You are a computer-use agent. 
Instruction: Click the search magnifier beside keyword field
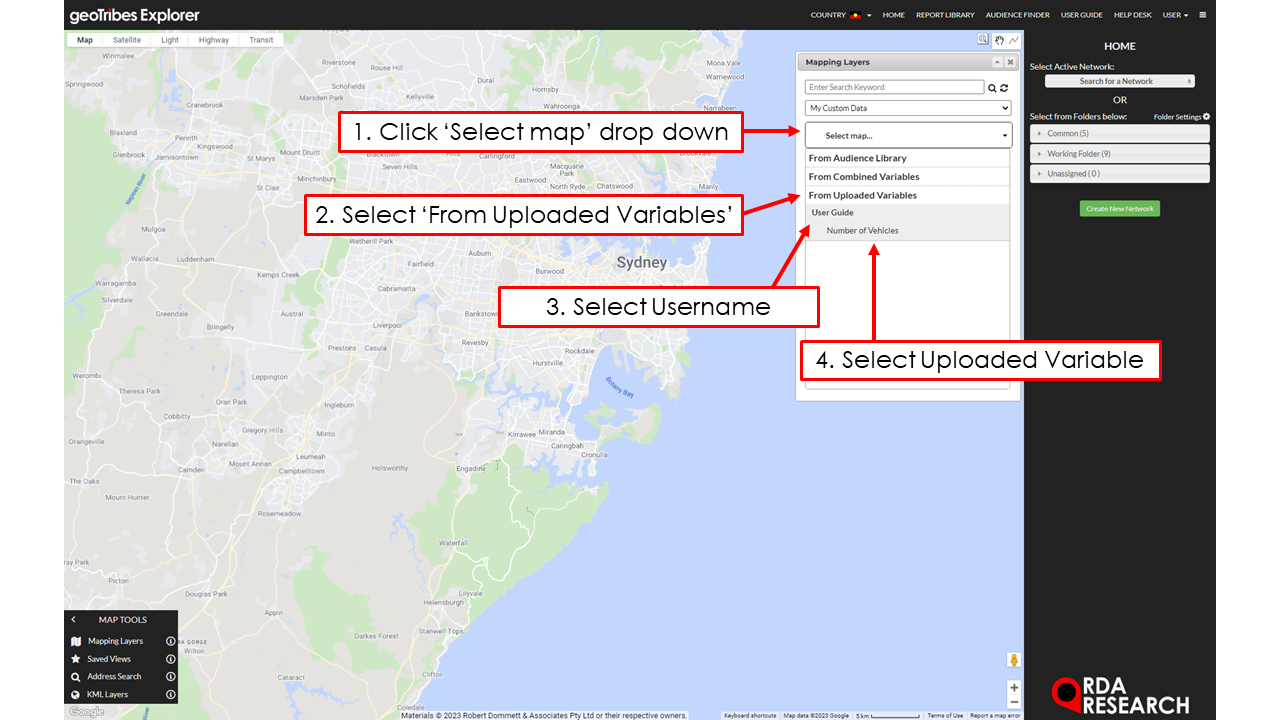(992, 88)
